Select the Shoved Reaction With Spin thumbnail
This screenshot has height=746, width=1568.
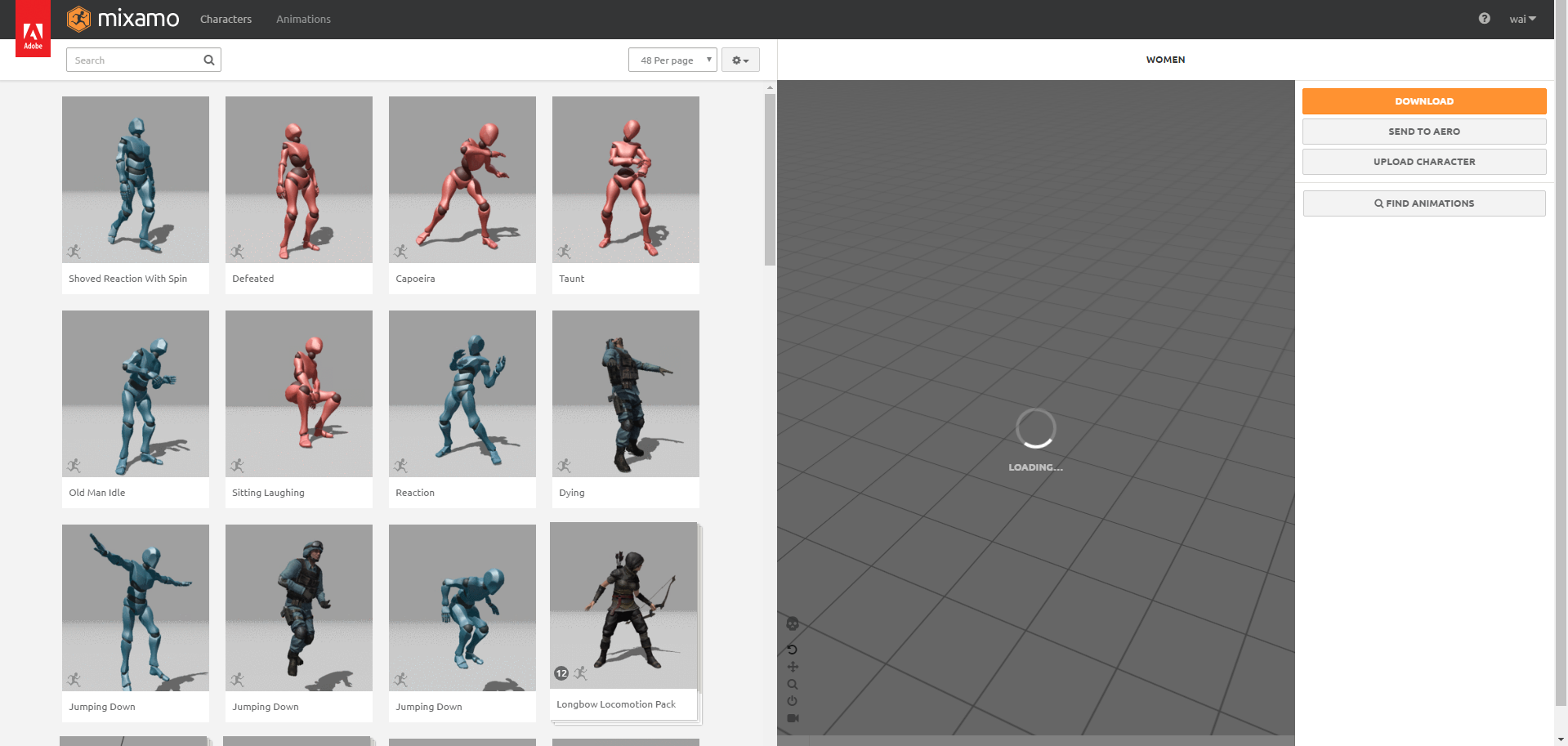click(136, 180)
